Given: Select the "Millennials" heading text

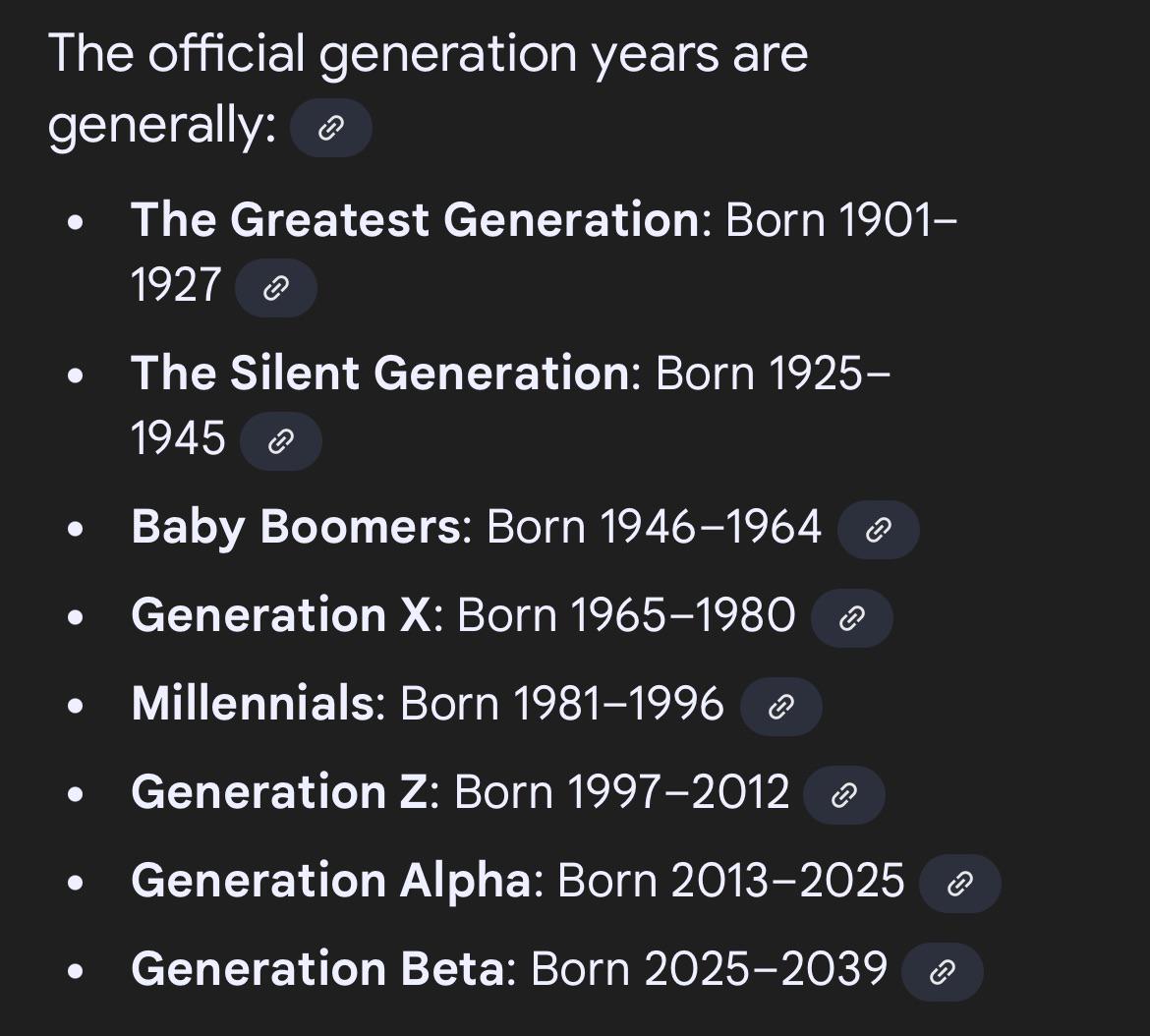Looking at the screenshot, I should click(x=252, y=703).
